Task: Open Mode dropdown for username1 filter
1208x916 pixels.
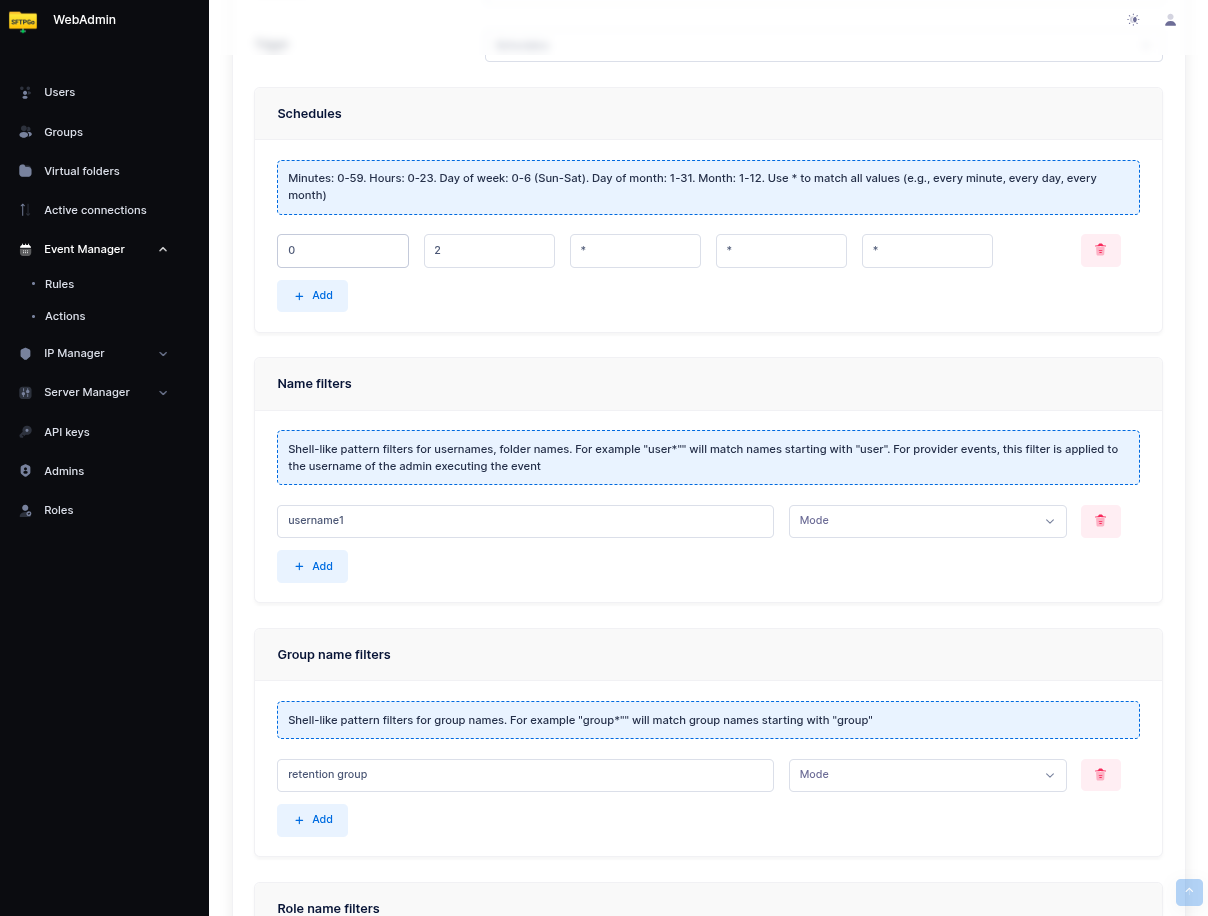Action: [926, 521]
